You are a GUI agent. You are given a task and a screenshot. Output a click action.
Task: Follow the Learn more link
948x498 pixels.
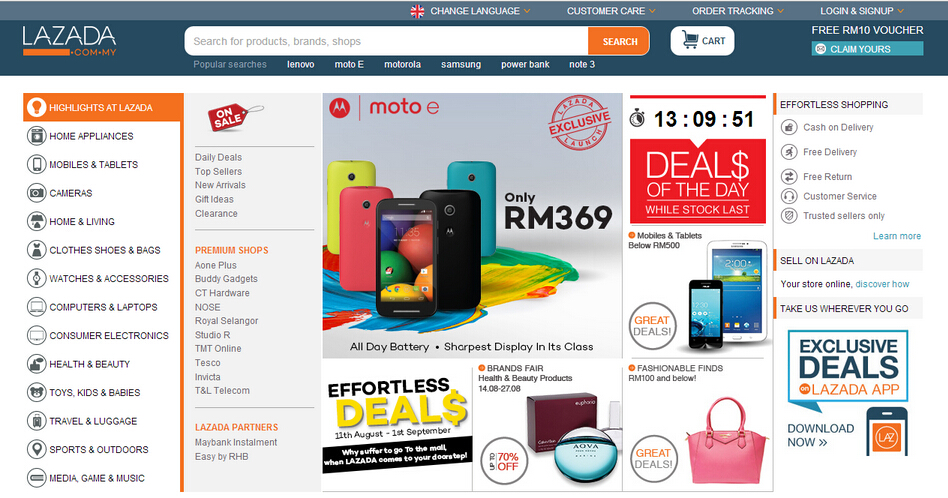897,236
